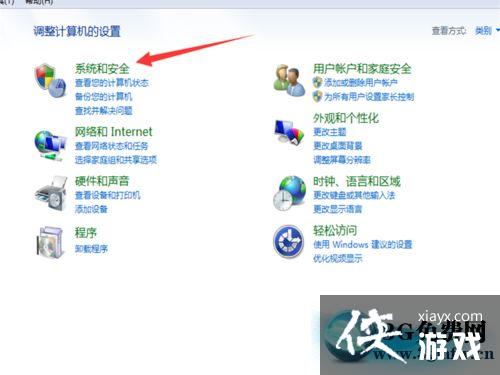
Task: Click 调整屏幕分辨率 link
Action: click(342, 160)
